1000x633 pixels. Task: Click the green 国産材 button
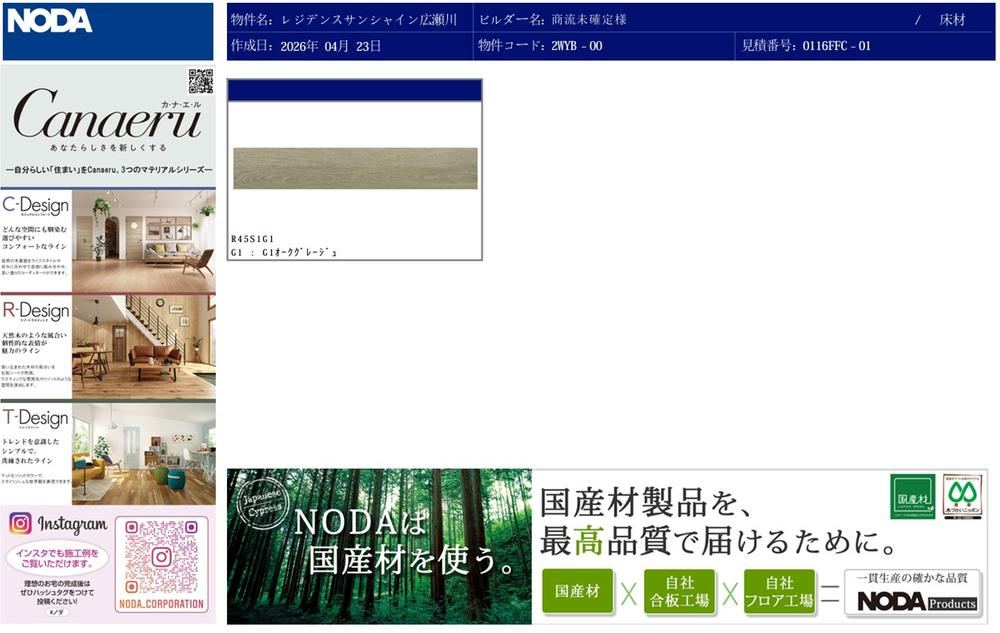pos(577,591)
